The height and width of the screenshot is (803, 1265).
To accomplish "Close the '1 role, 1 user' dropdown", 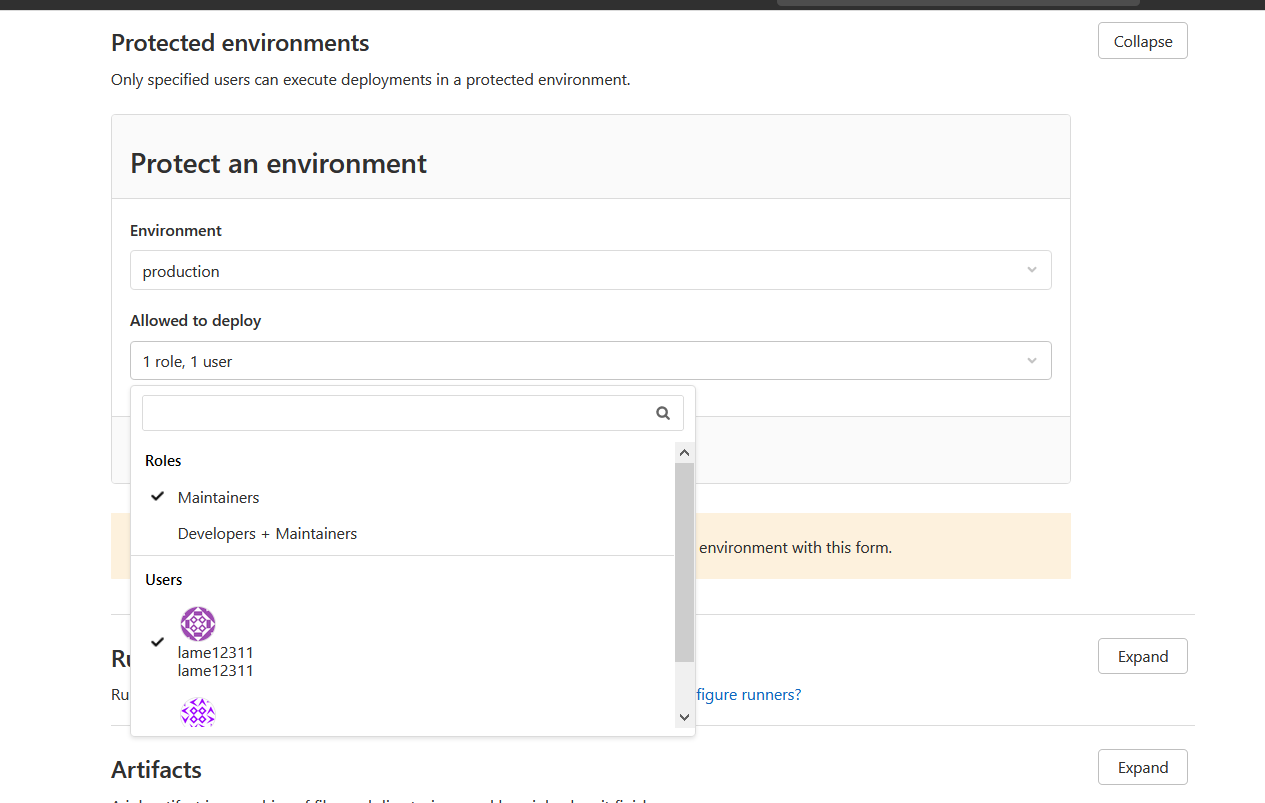I will pyautogui.click(x=590, y=361).
